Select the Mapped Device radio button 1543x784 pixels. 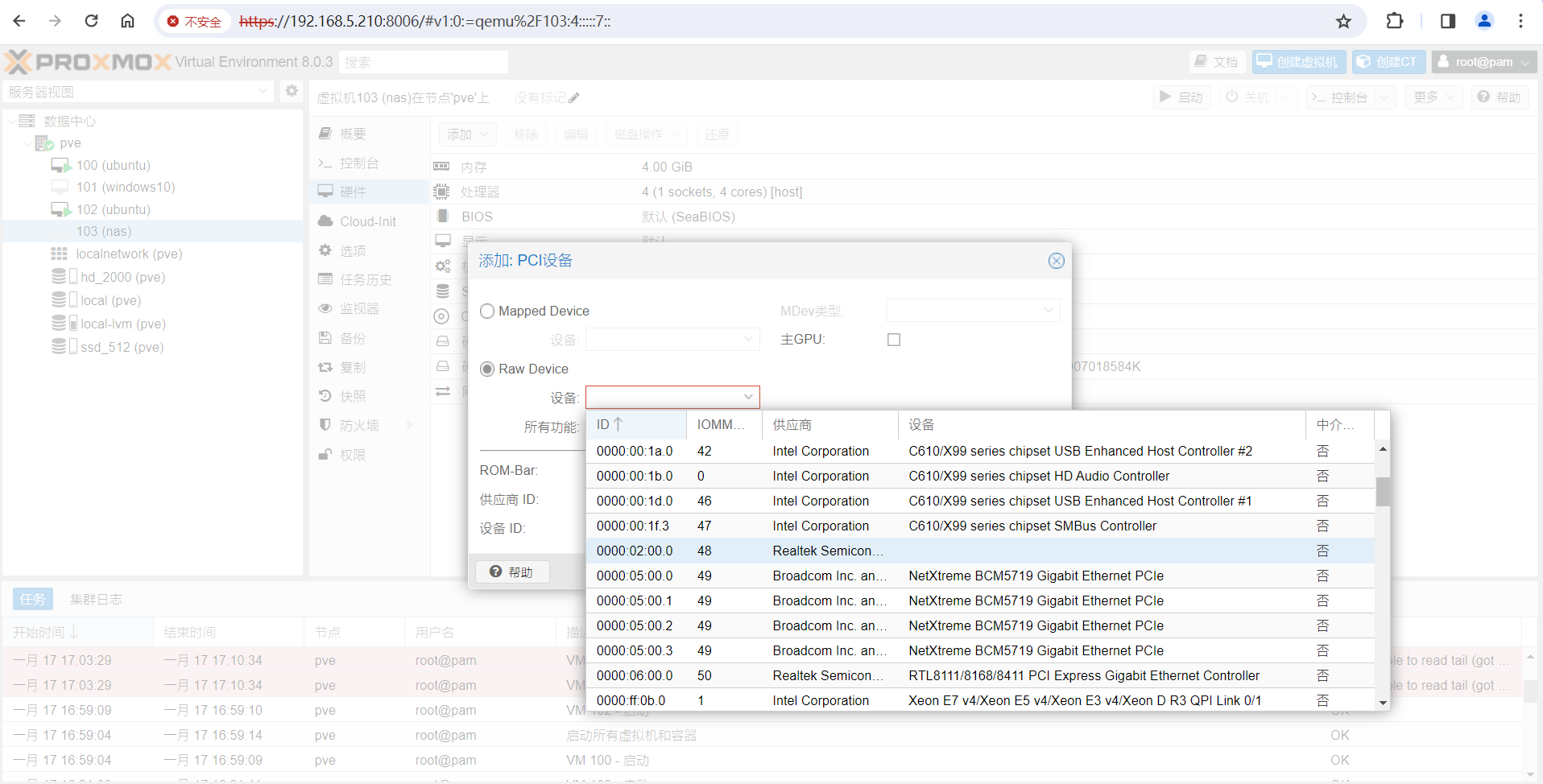click(x=487, y=312)
